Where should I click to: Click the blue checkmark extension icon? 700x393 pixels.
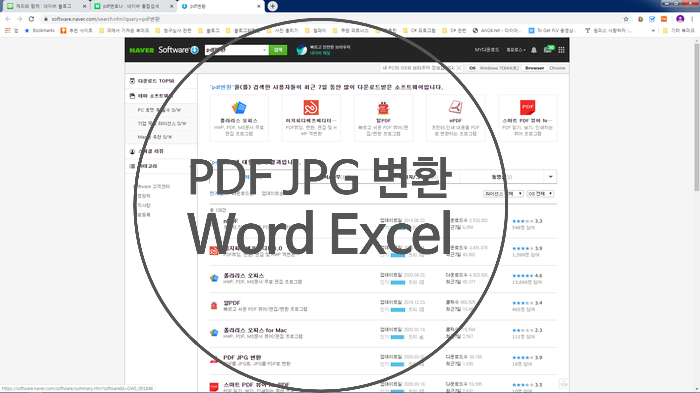652,19
